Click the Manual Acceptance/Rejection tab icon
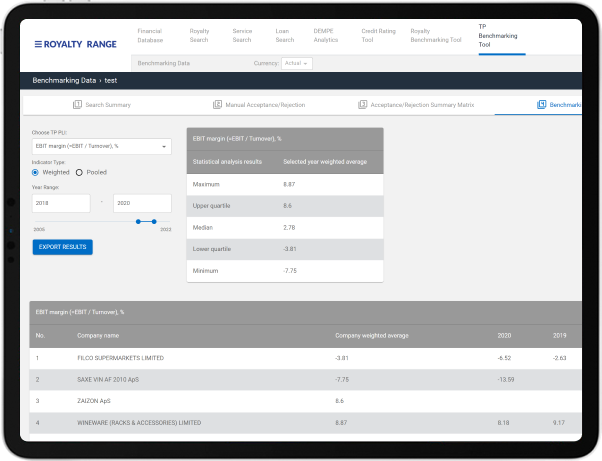The image size is (602, 461). (217, 104)
